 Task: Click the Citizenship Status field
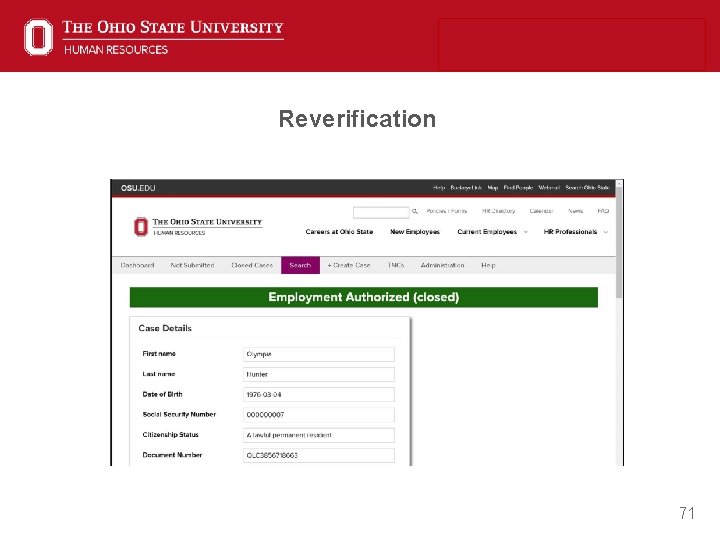[319, 435]
